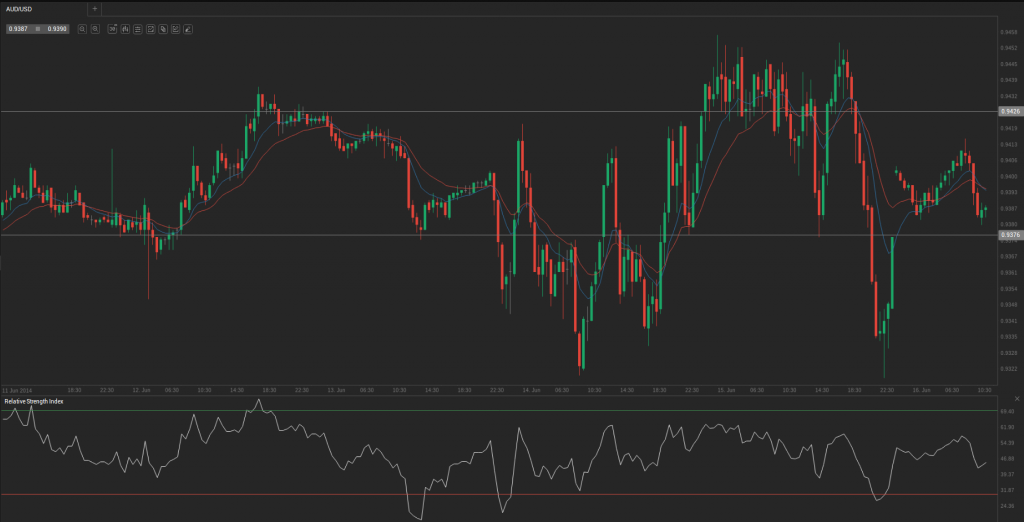Screen dimensions: 1024x522
Task: Click the fourth toolbar icon after zoom buttons
Action: point(150,29)
